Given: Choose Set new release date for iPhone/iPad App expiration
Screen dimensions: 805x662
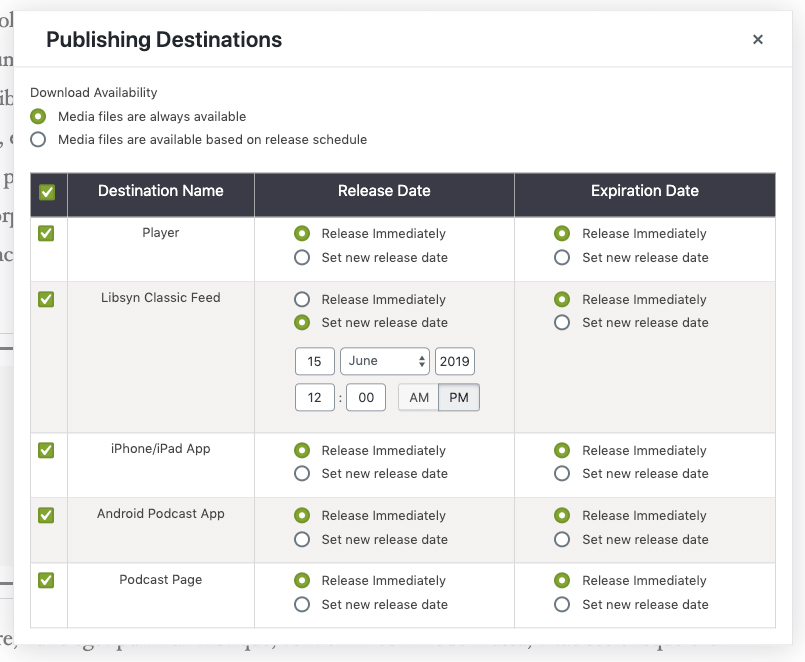Looking at the screenshot, I should 562,474.
